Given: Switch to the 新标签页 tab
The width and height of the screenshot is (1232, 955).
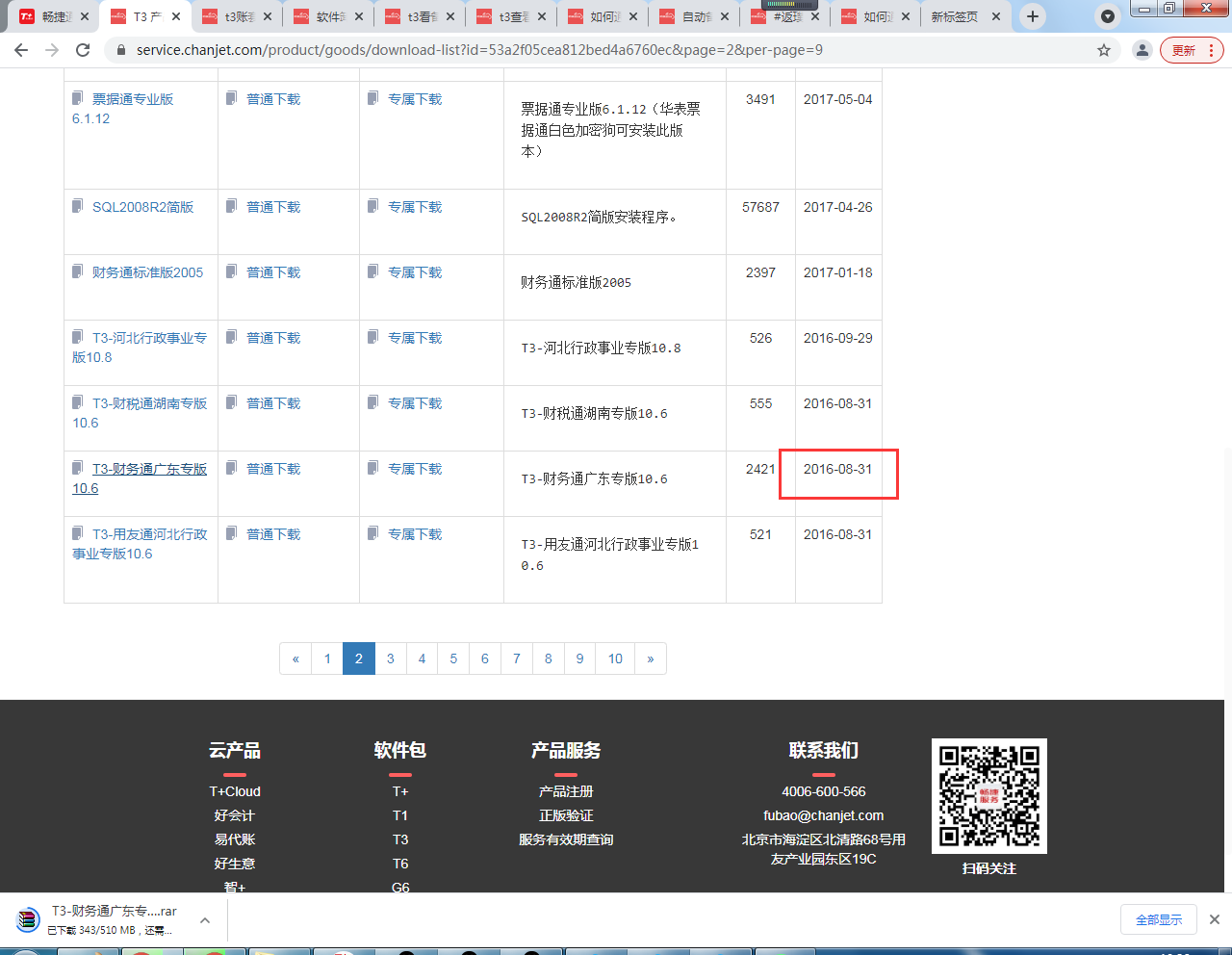Looking at the screenshot, I should pos(955,16).
